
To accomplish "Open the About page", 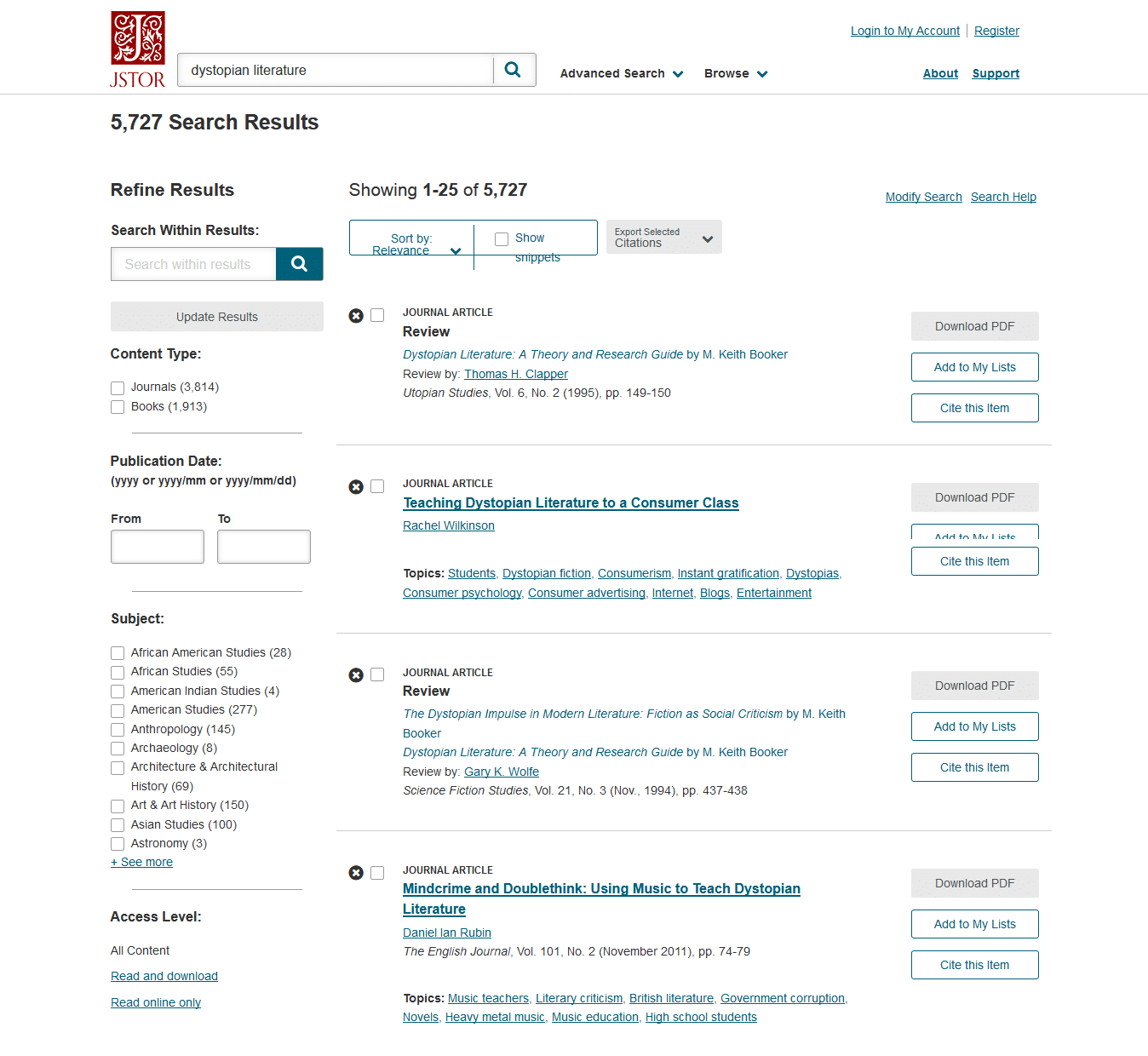I will pyautogui.click(x=940, y=73).
